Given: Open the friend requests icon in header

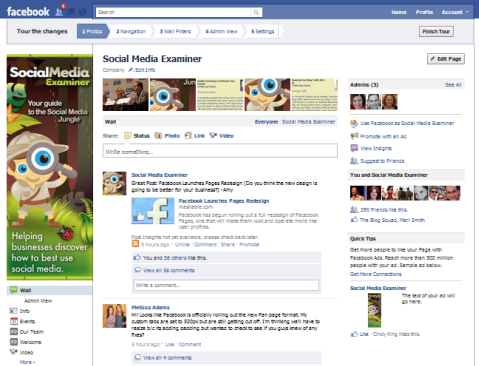Looking at the screenshot, I should (x=59, y=12).
